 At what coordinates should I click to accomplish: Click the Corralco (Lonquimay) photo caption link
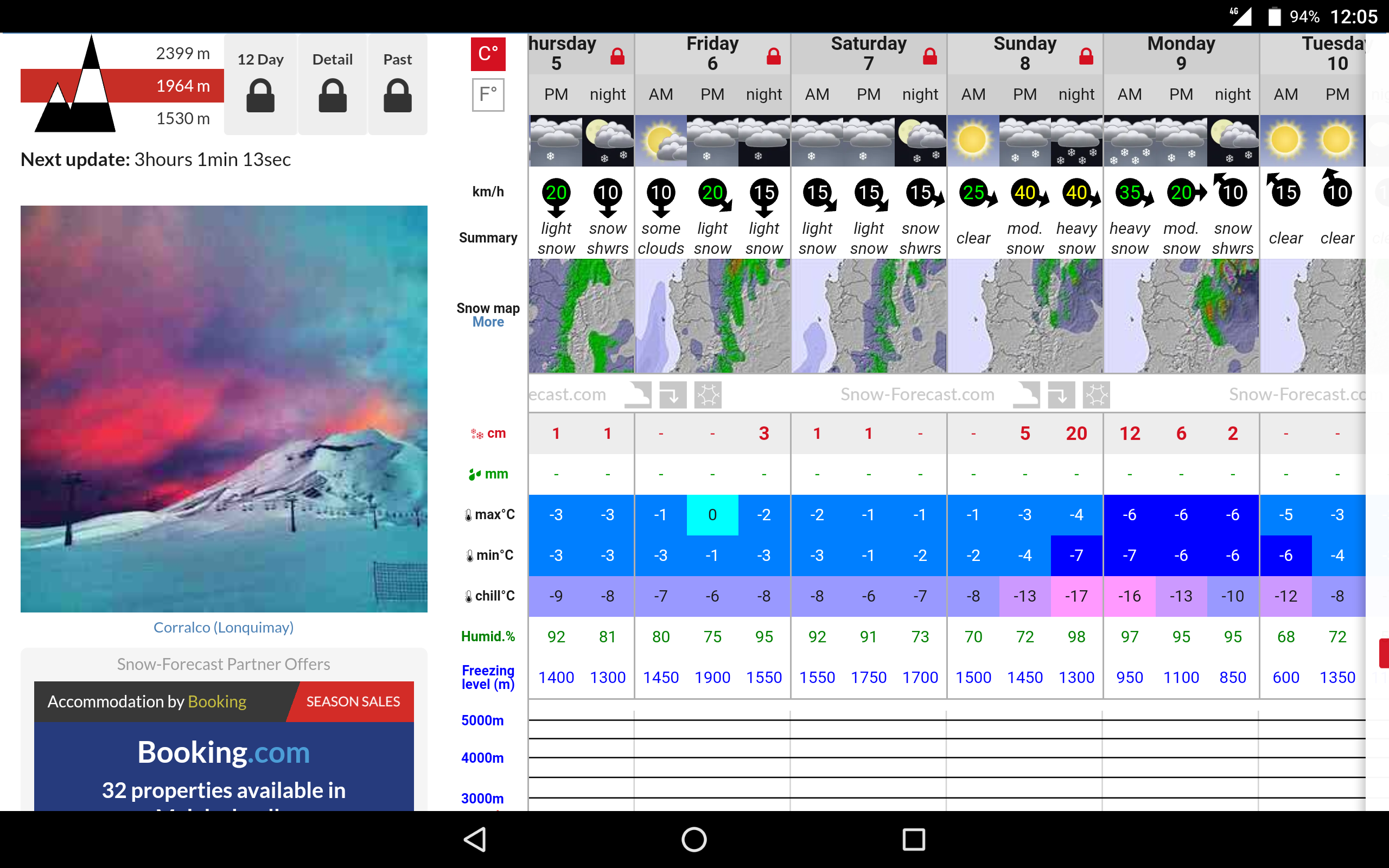[224, 628]
